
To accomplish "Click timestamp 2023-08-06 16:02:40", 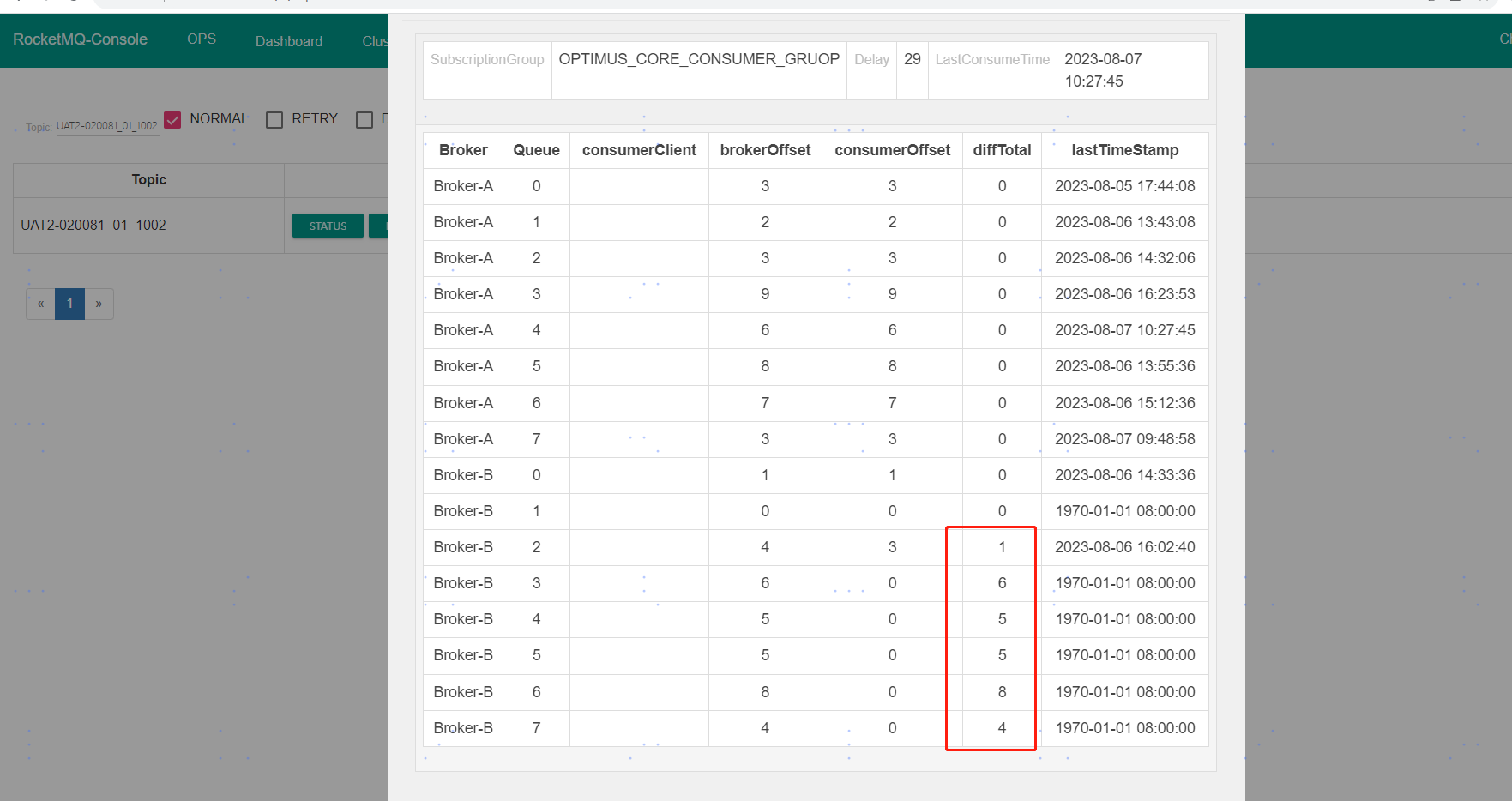I will [x=1125, y=547].
